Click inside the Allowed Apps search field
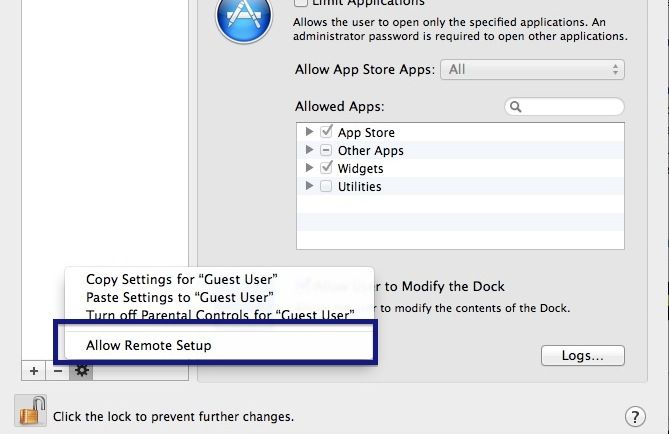The image size is (669, 434). [572, 106]
